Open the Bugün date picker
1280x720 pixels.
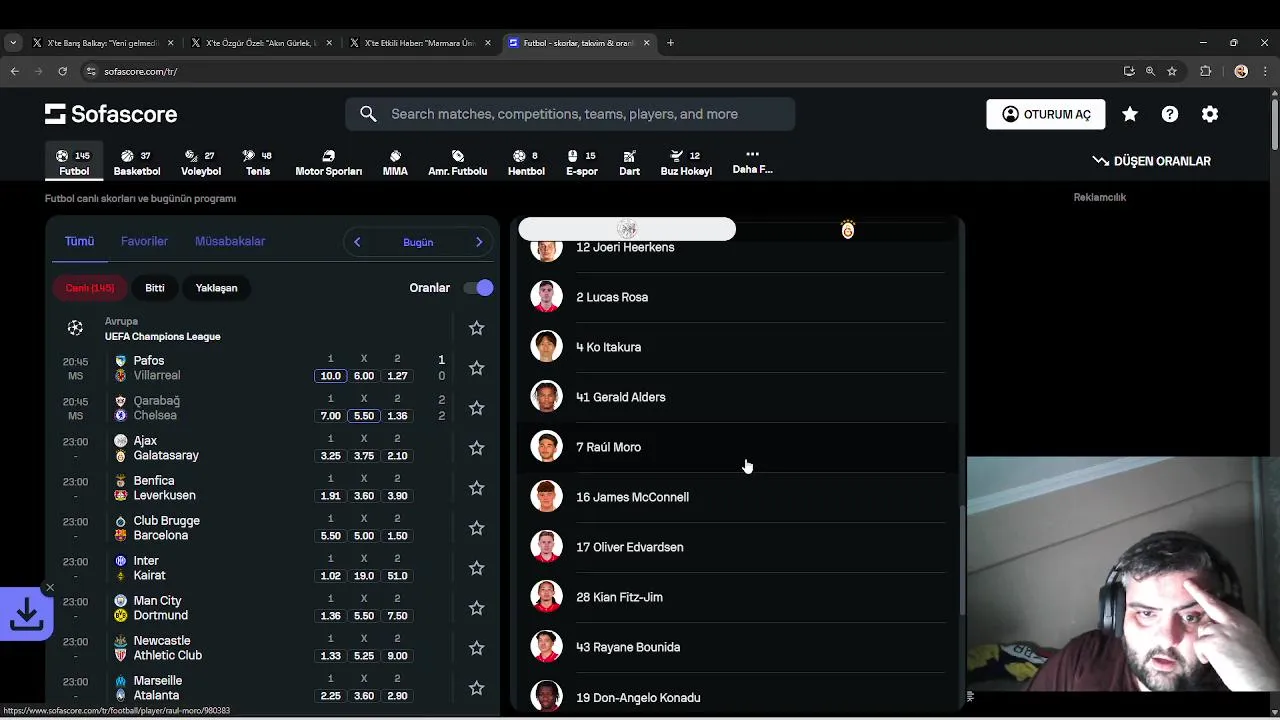click(418, 242)
